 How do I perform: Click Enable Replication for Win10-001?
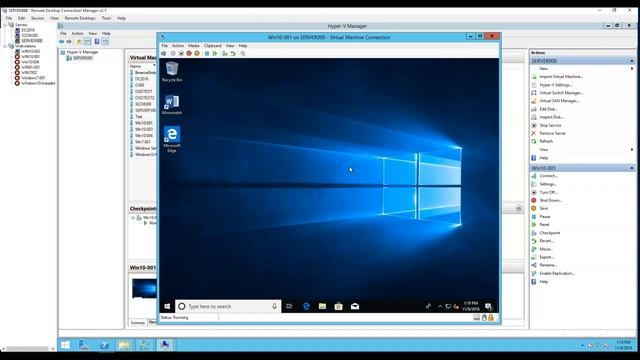point(557,273)
